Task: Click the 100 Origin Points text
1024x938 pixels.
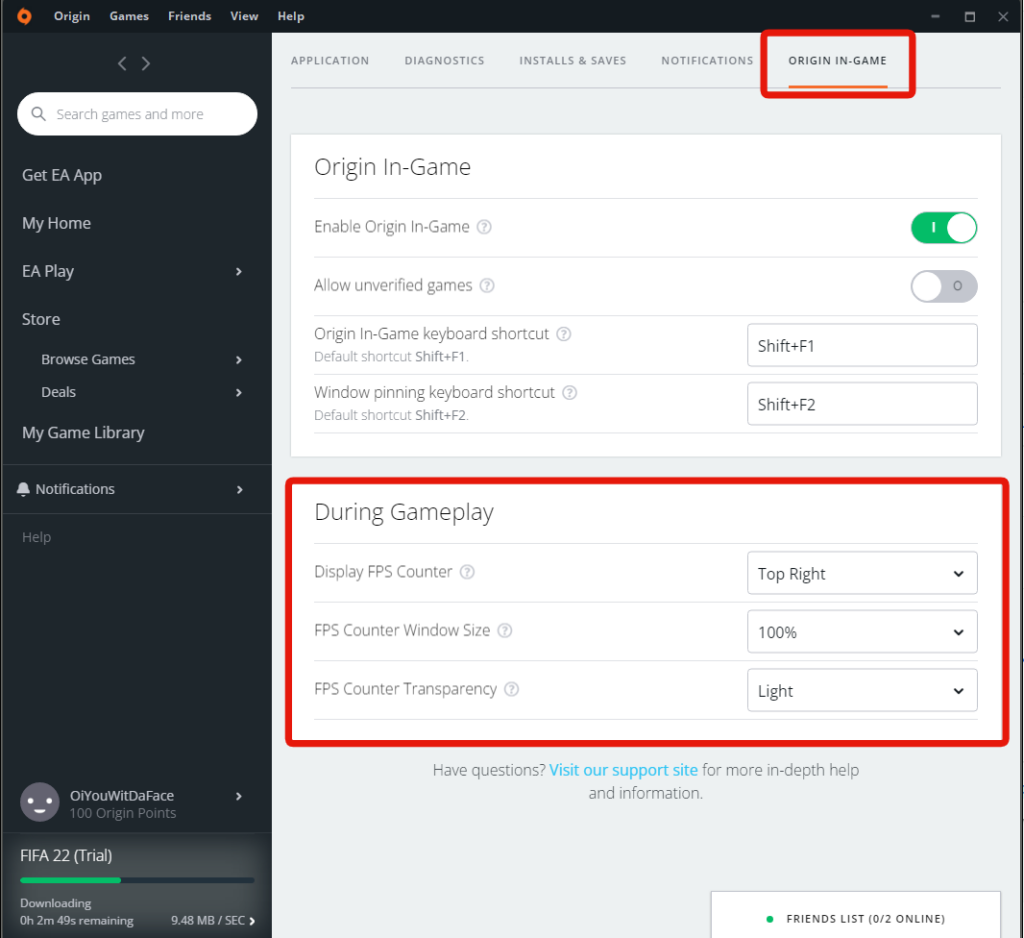Action: coord(123,813)
